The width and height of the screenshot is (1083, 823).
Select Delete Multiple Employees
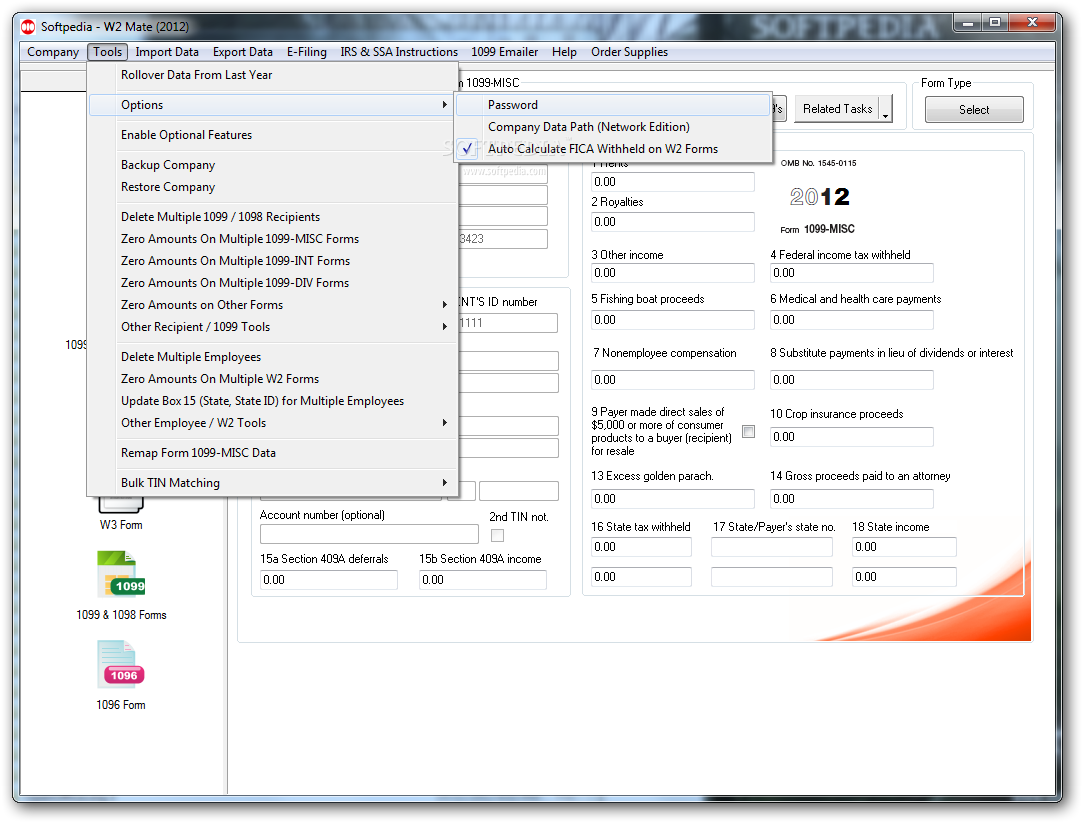click(x=273, y=357)
